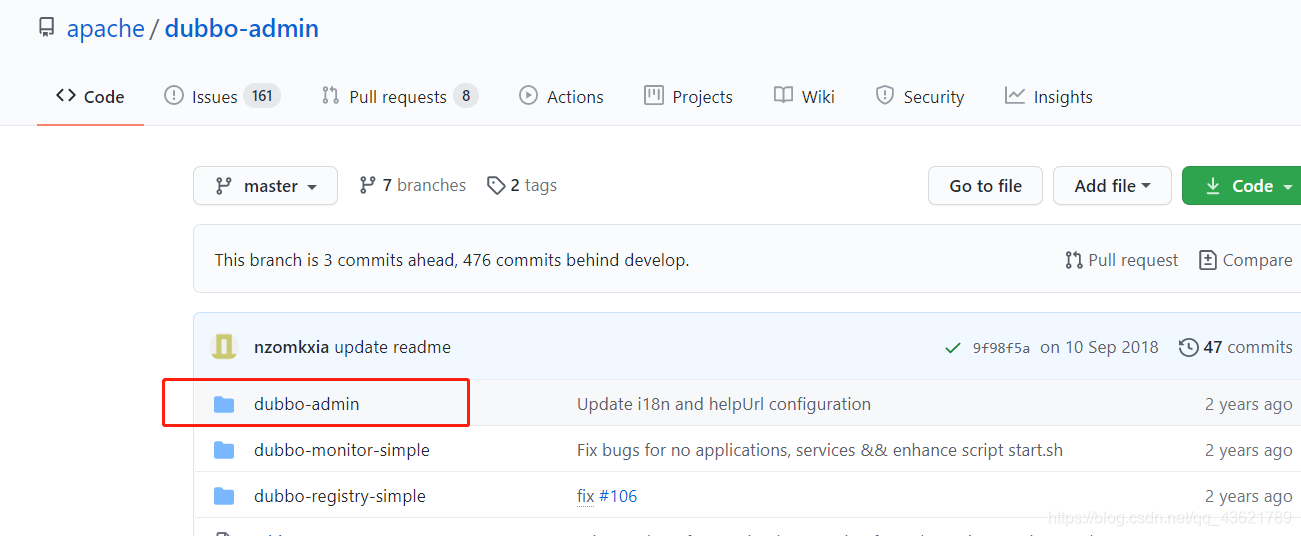Click the tag icon beside 2 tags
The height and width of the screenshot is (536, 1301).
[495, 185]
